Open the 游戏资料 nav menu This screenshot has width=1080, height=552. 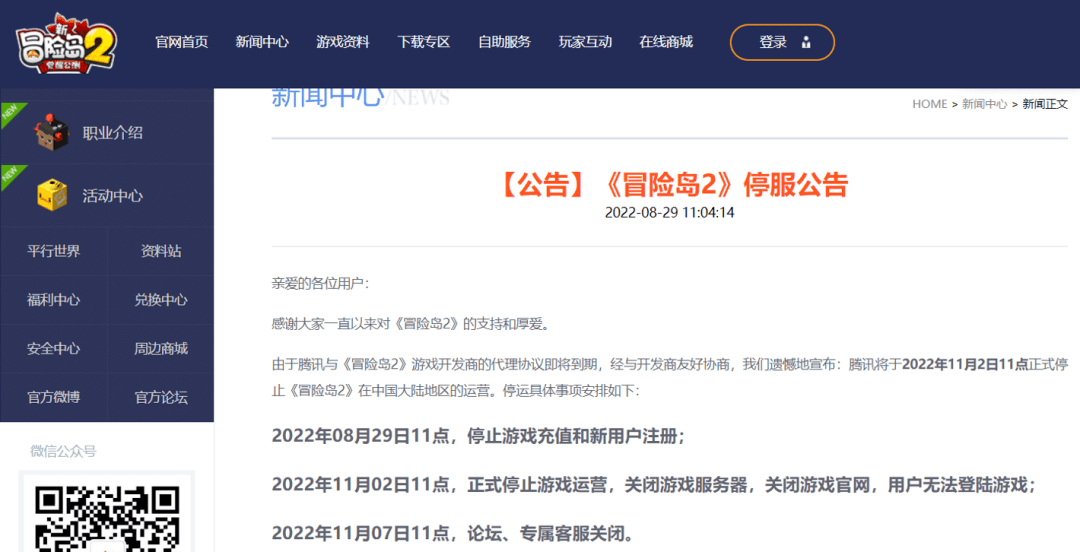343,42
